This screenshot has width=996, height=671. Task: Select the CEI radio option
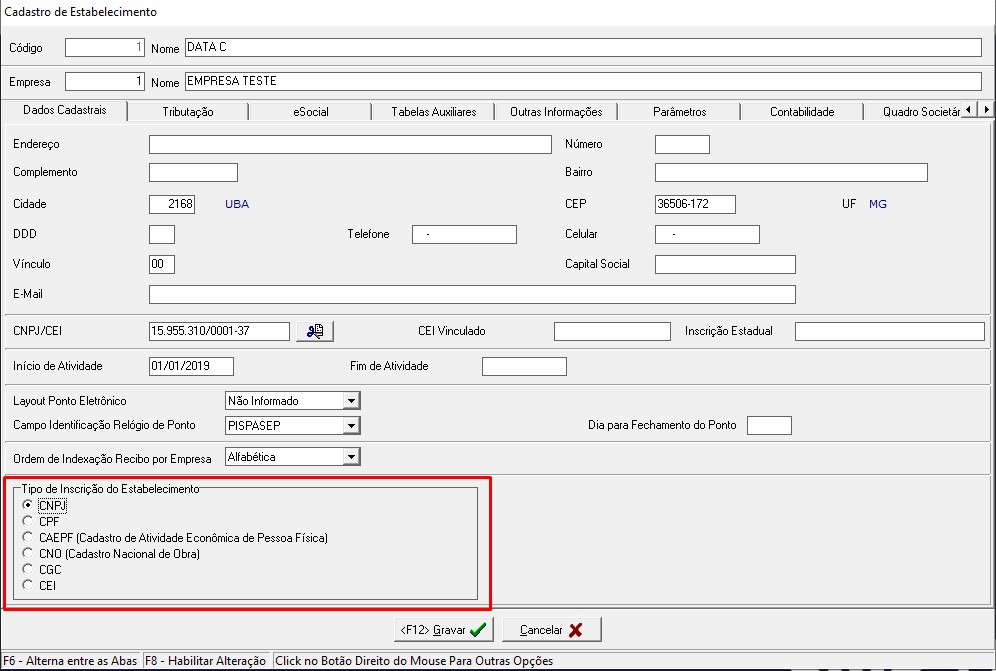point(27,585)
